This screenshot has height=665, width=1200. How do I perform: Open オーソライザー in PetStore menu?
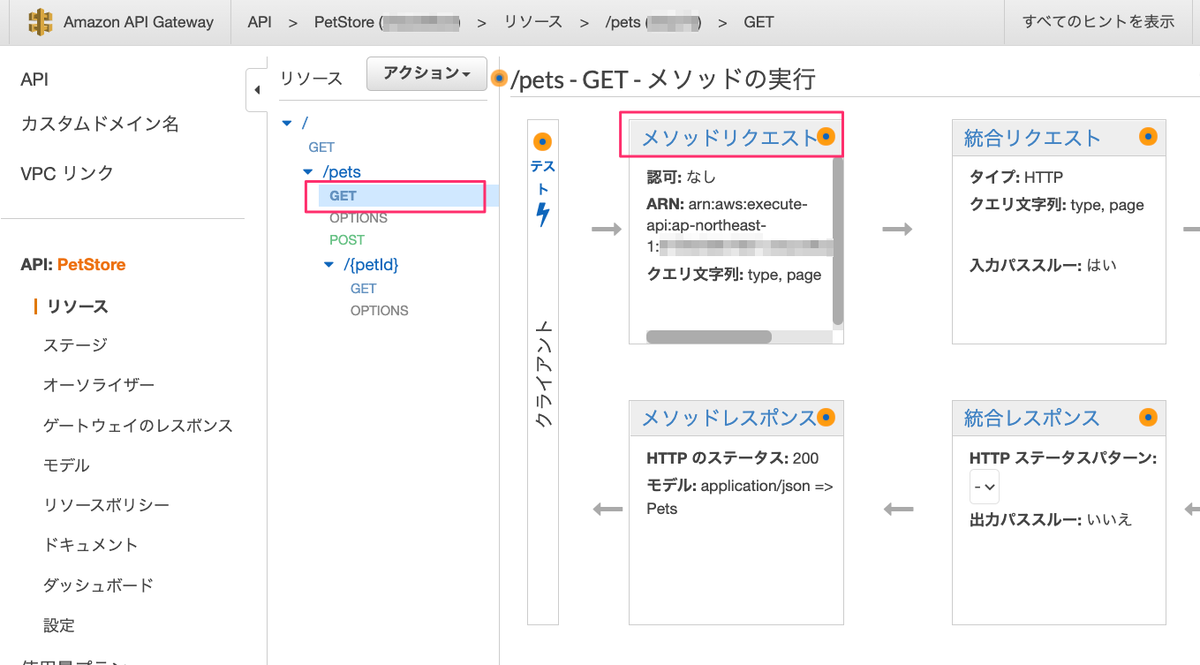point(99,385)
